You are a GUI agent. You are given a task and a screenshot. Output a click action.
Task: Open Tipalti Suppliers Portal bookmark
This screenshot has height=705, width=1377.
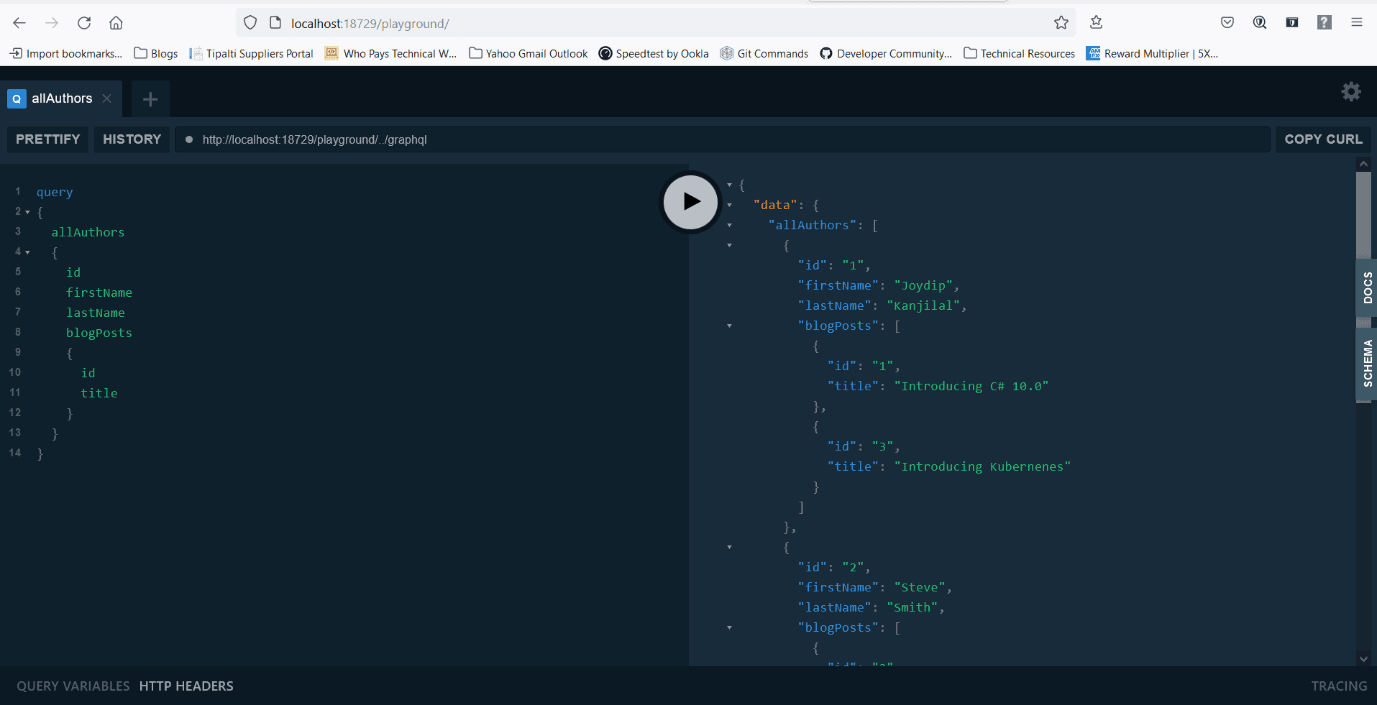pyautogui.click(x=251, y=54)
